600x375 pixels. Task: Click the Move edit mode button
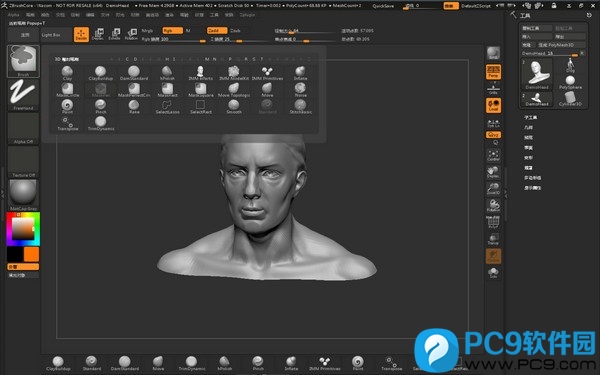tap(98, 34)
